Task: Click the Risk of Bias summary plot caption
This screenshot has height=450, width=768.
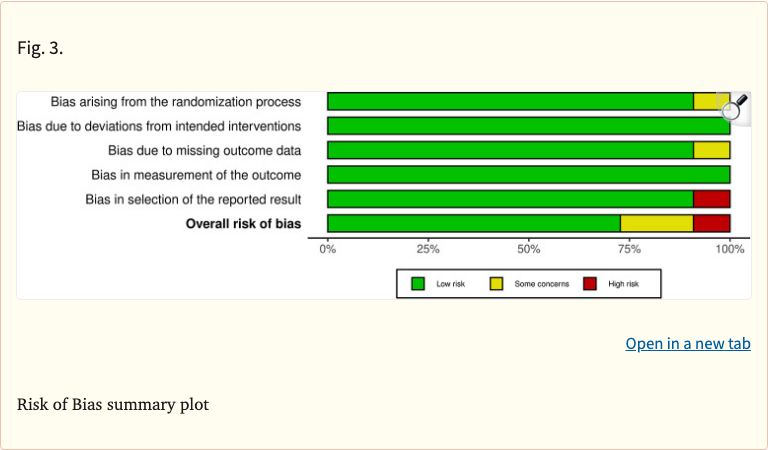Action: click(x=113, y=406)
